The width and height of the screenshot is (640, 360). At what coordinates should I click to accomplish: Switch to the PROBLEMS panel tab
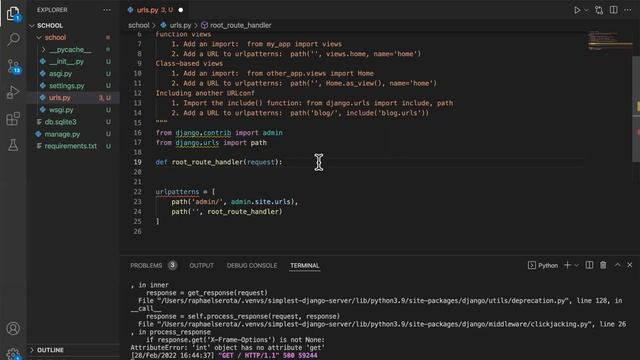146,265
